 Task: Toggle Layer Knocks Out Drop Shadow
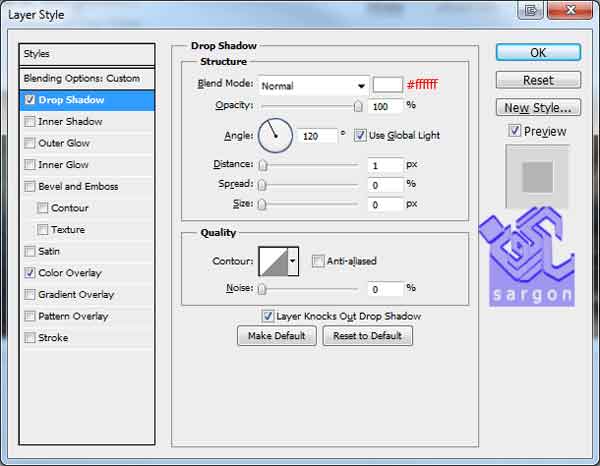(x=267, y=316)
